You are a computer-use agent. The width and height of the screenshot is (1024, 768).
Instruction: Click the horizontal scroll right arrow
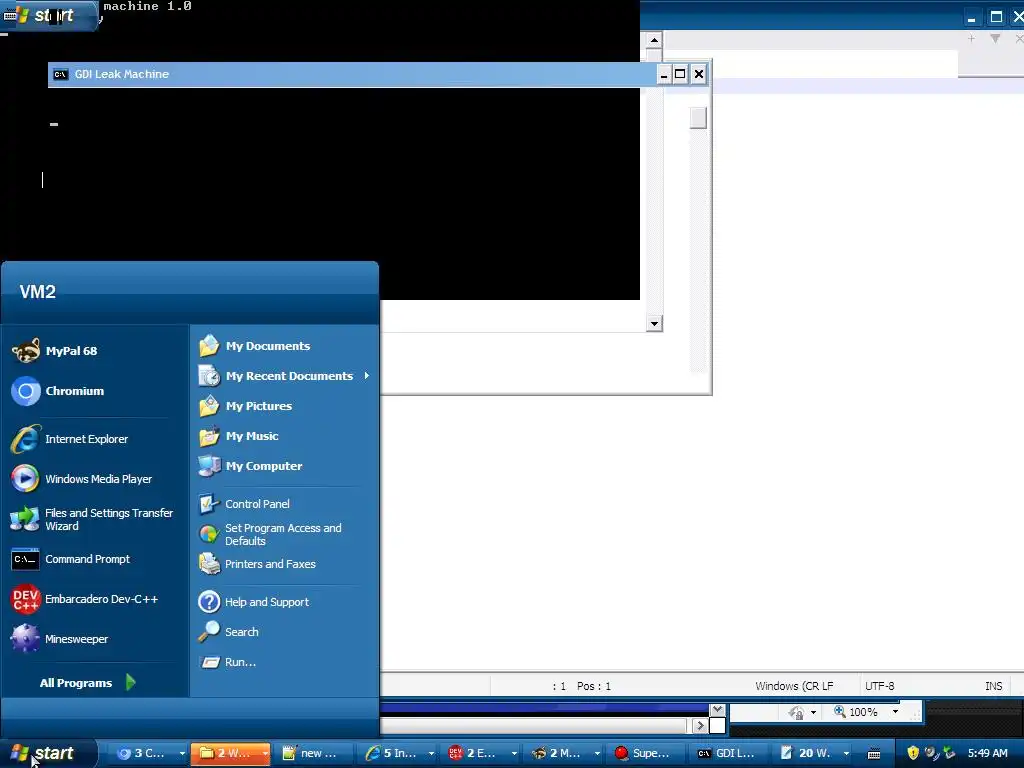(x=700, y=726)
